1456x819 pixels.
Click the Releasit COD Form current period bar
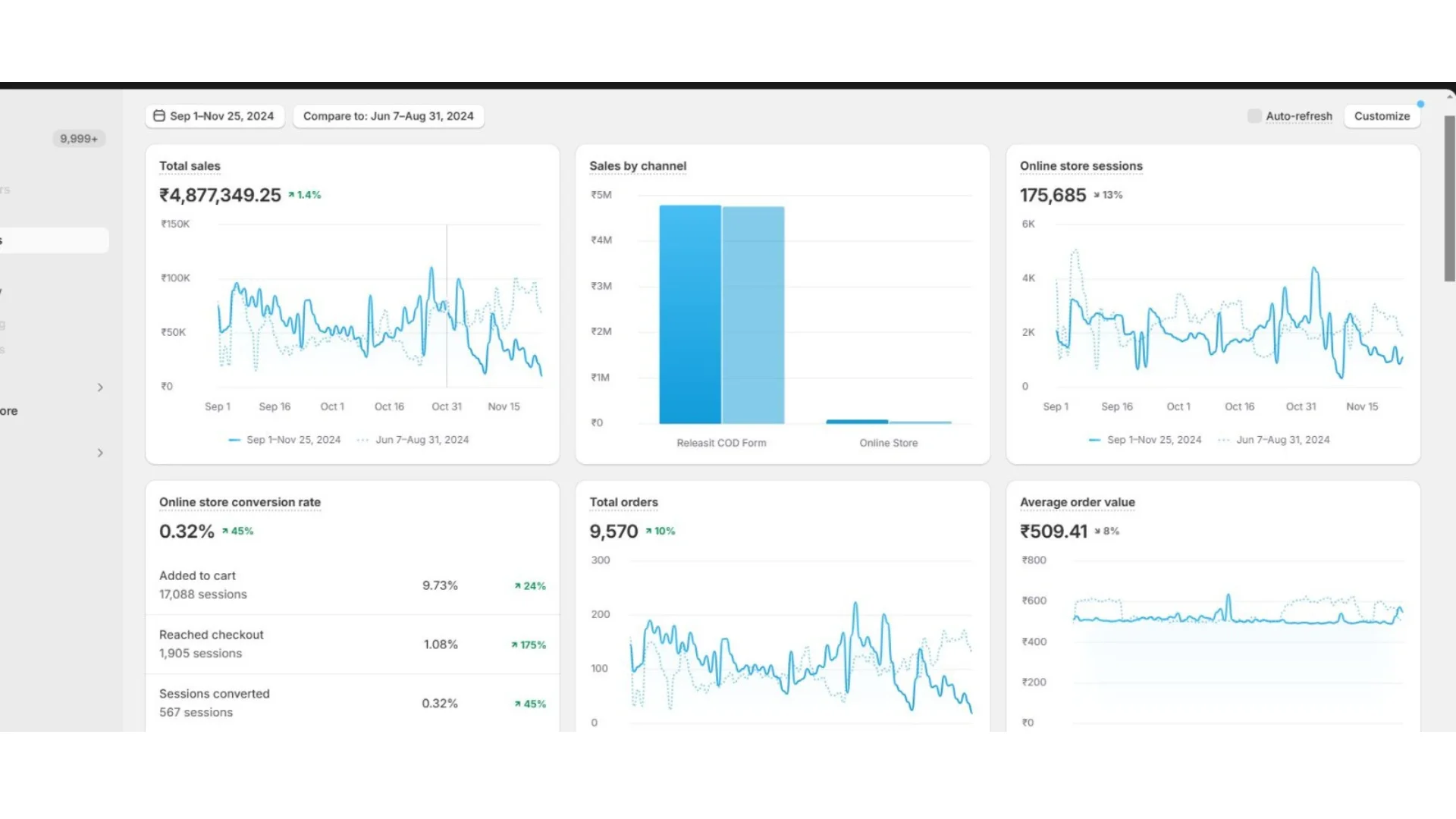pyautogui.click(x=689, y=315)
